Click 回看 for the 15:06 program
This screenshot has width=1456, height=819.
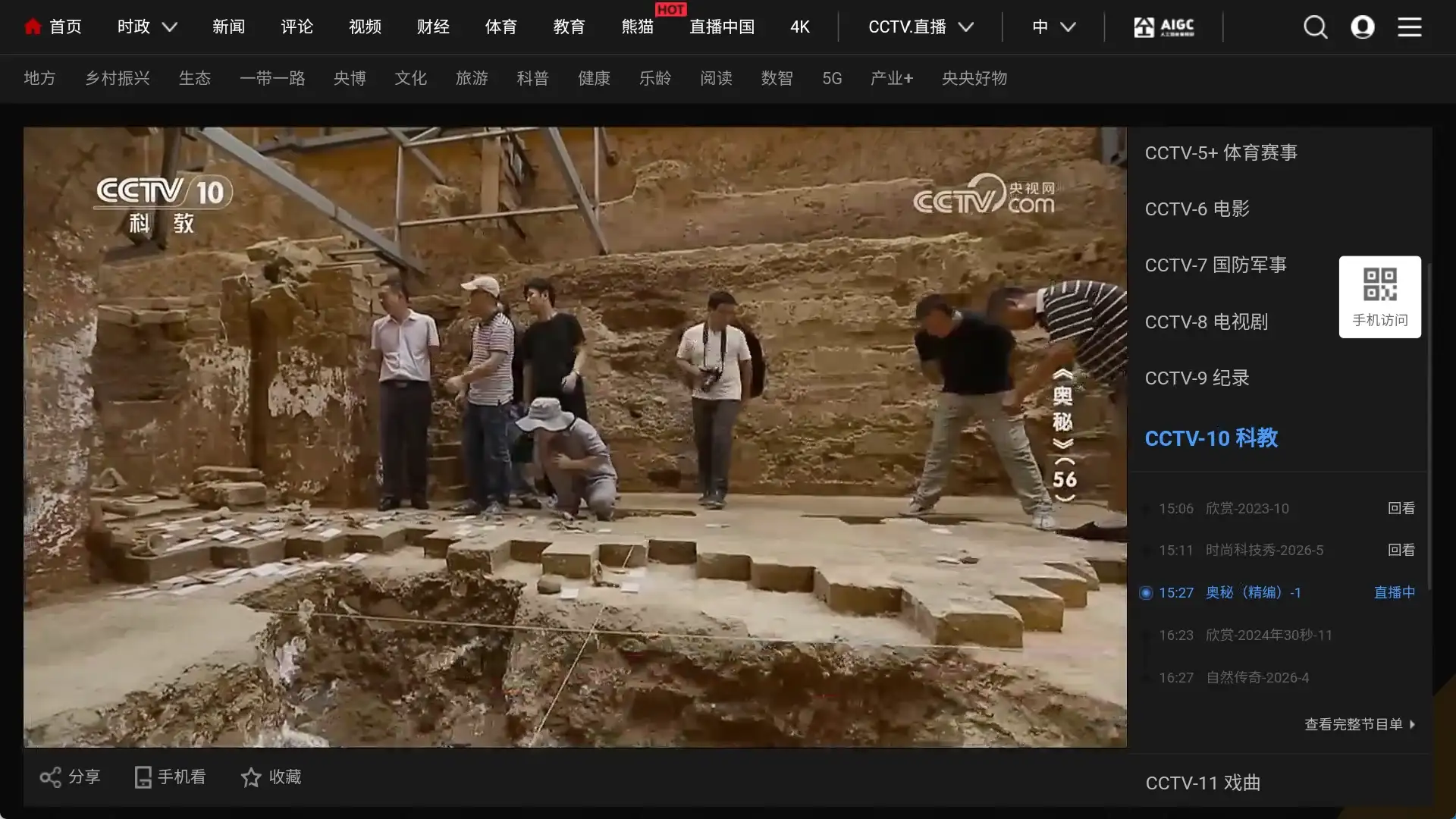click(1401, 509)
